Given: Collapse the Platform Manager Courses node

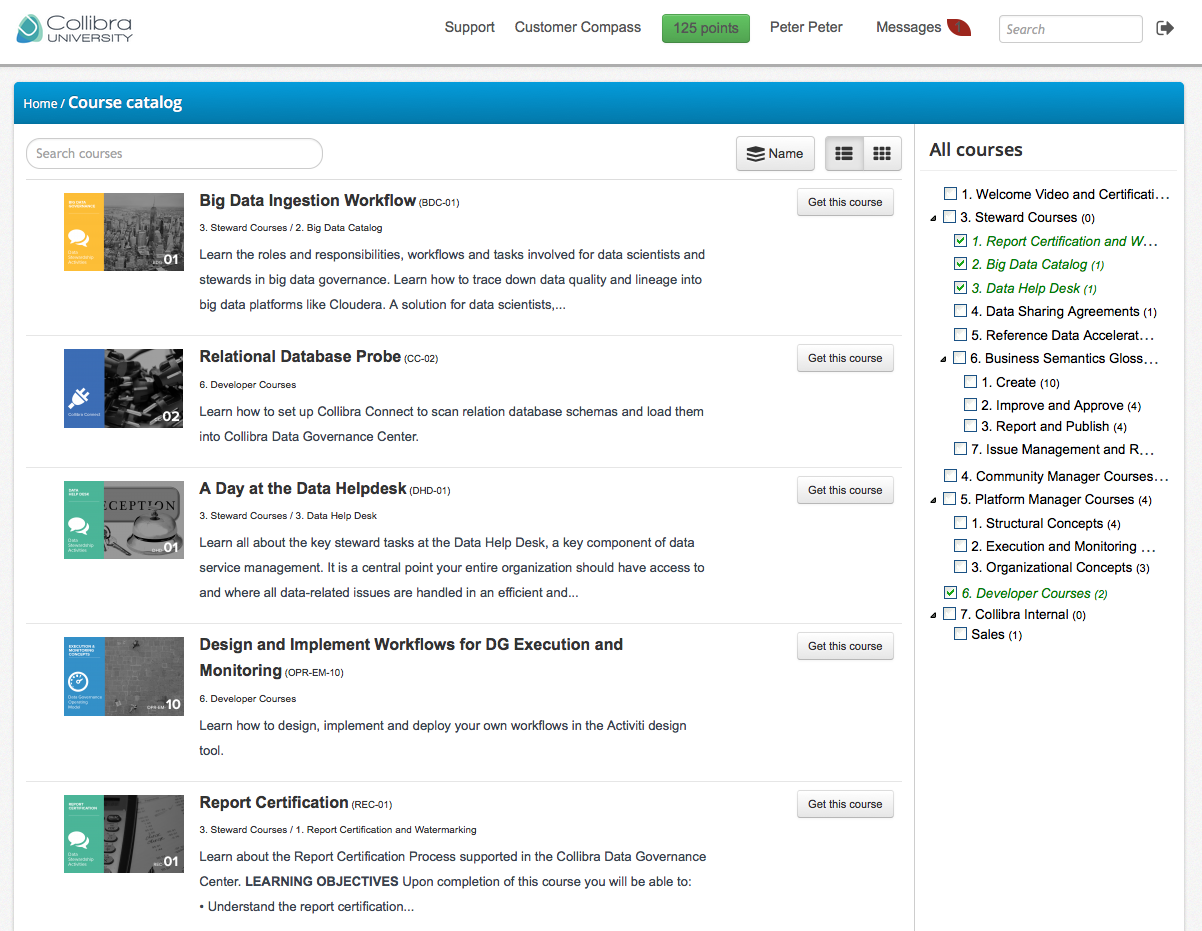Looking at the screenshot, I should coord(934,500).
